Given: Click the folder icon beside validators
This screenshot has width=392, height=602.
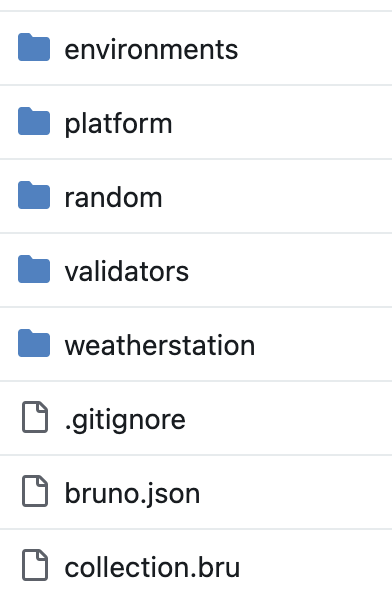Looking at the screenshot, I should 34,269.
